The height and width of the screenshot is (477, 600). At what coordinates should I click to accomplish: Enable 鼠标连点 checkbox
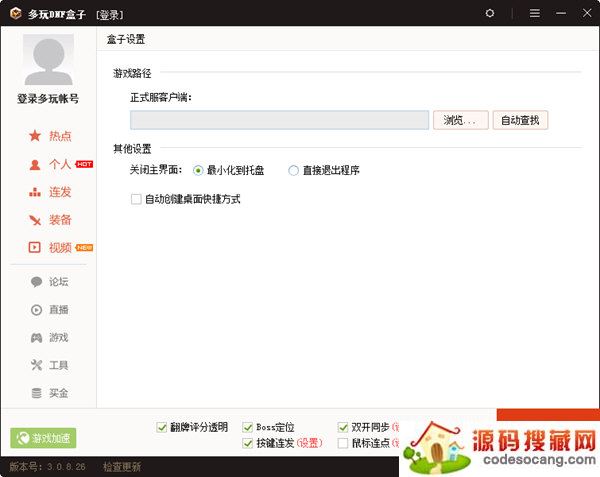(x=343, y=443)
